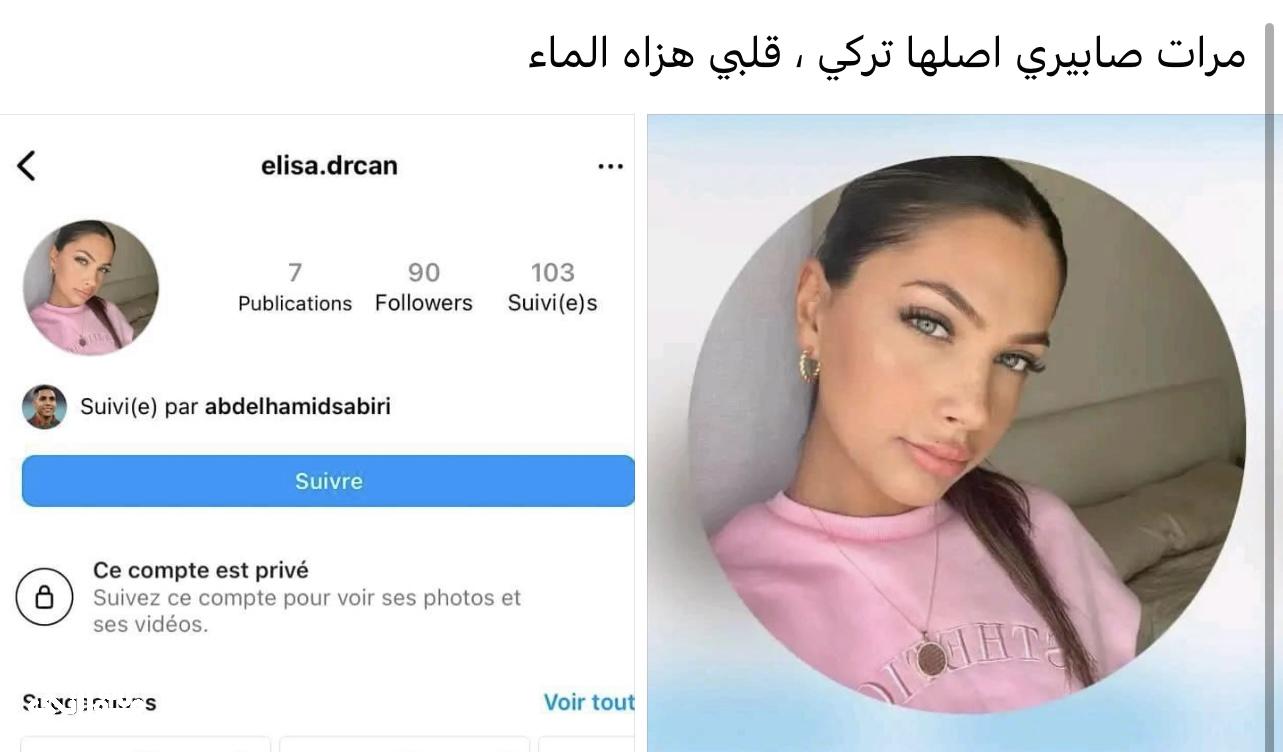Screen dimensions: 1283x752
Task: Select Voir tout beside suggestions
Action: point(589,702)
